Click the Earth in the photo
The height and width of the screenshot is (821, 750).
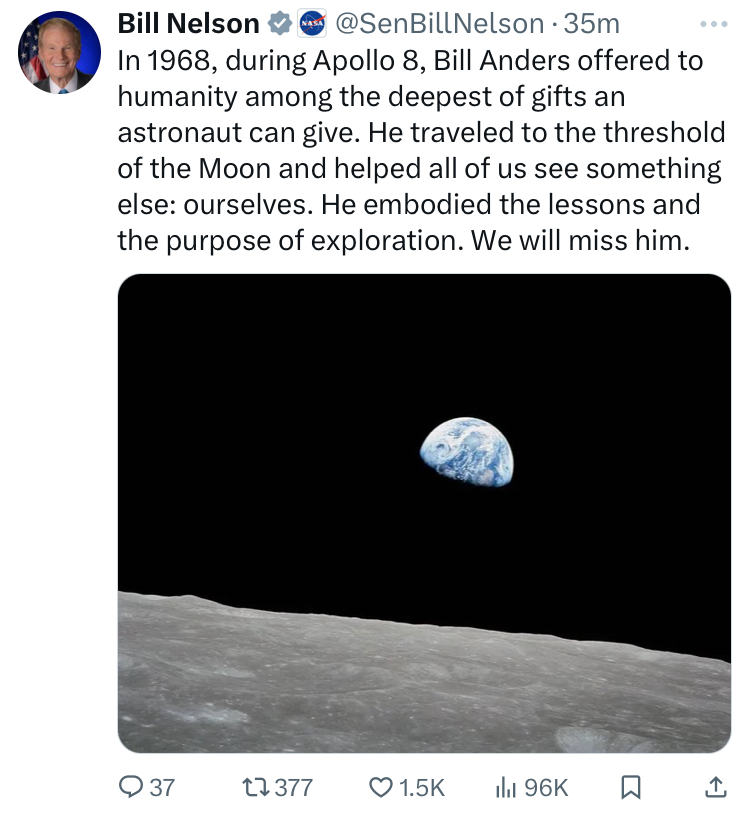tap(467, 451)
